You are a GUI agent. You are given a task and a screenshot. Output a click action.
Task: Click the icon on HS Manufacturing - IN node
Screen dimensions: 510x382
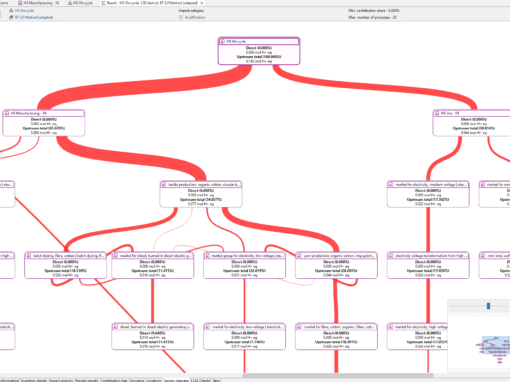7,114
